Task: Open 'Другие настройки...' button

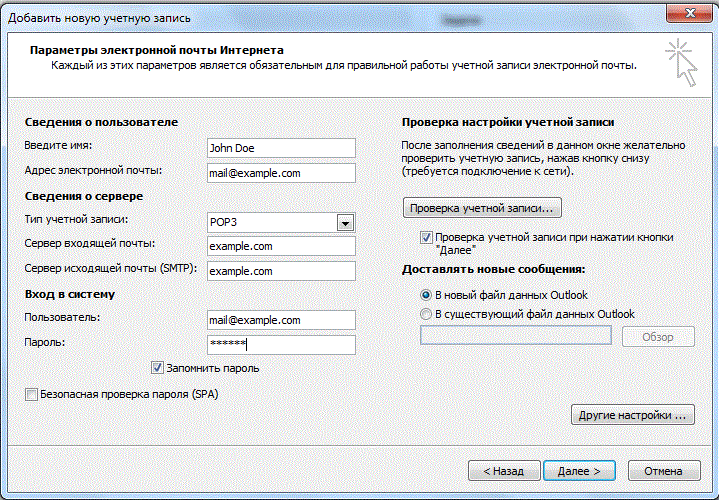Action: 631,414
